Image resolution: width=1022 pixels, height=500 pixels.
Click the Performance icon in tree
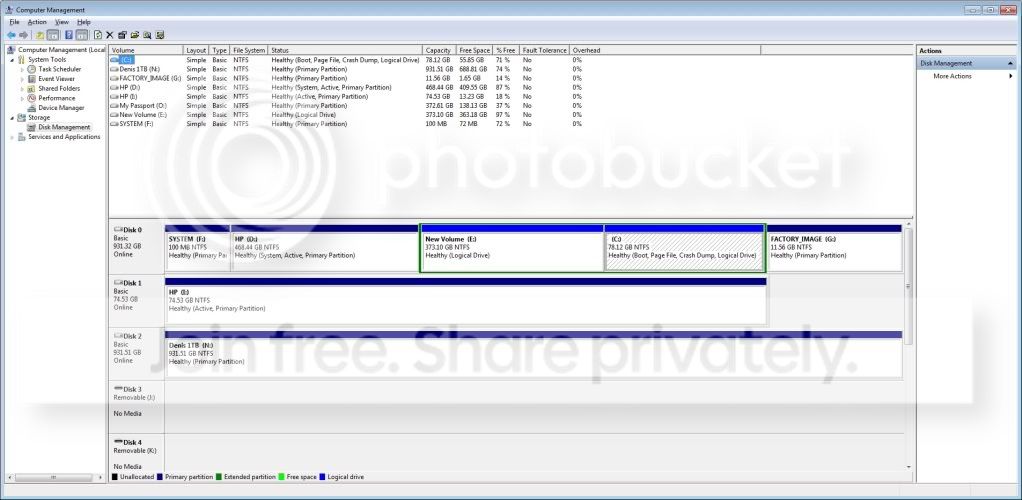(32, 98)
